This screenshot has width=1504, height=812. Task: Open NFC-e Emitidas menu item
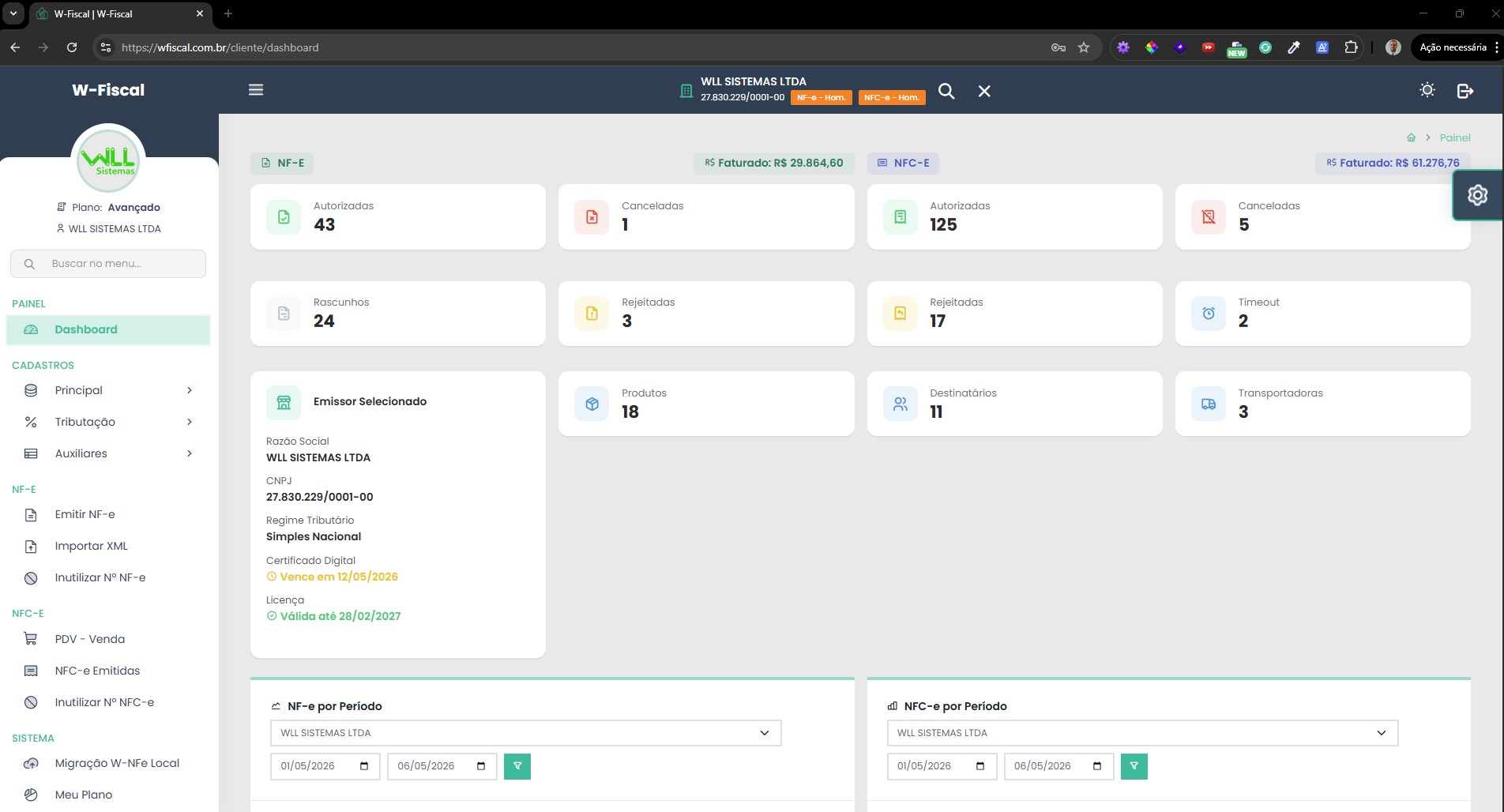[108, 671]
